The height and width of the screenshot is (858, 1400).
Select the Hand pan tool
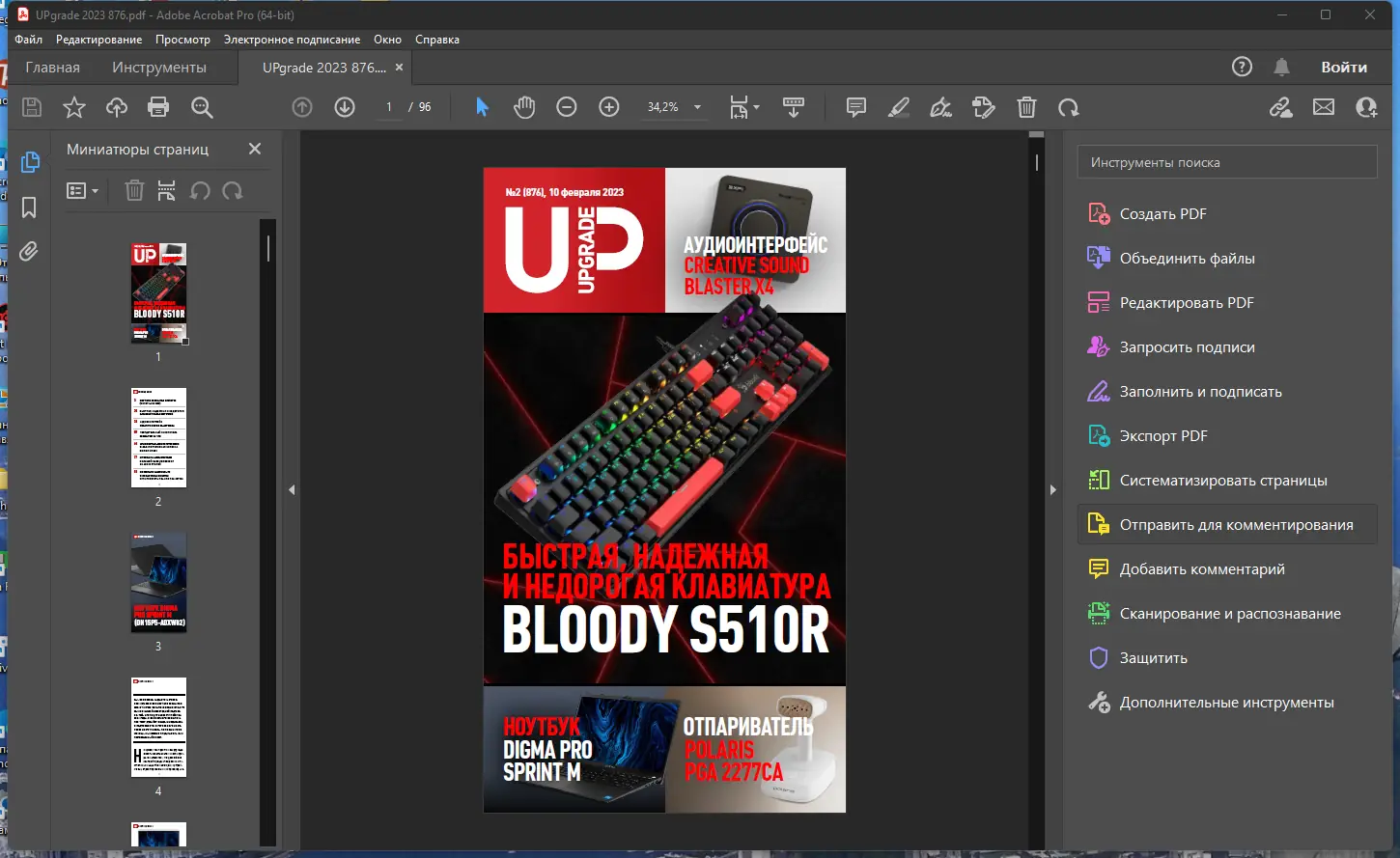524,107
